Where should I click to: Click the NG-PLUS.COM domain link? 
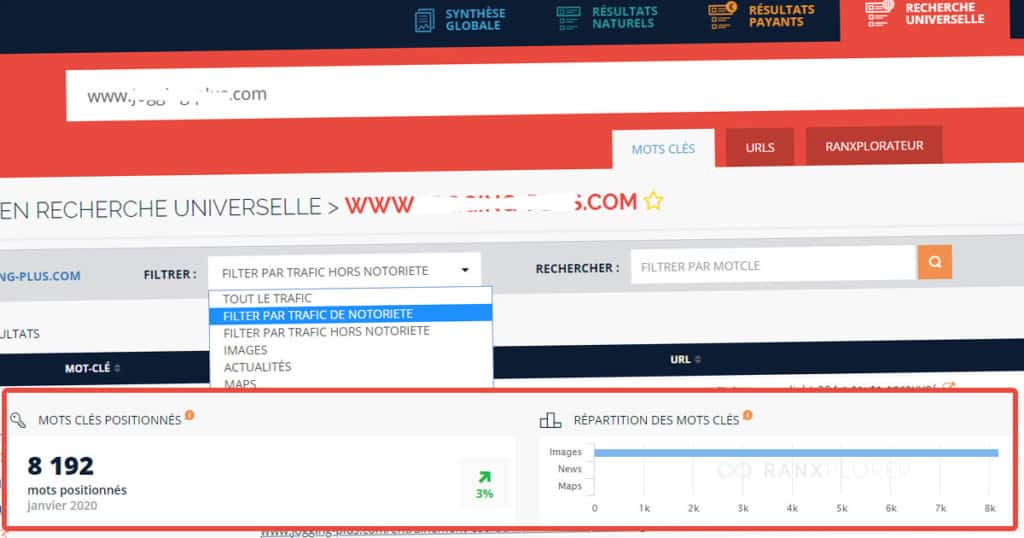40,276
